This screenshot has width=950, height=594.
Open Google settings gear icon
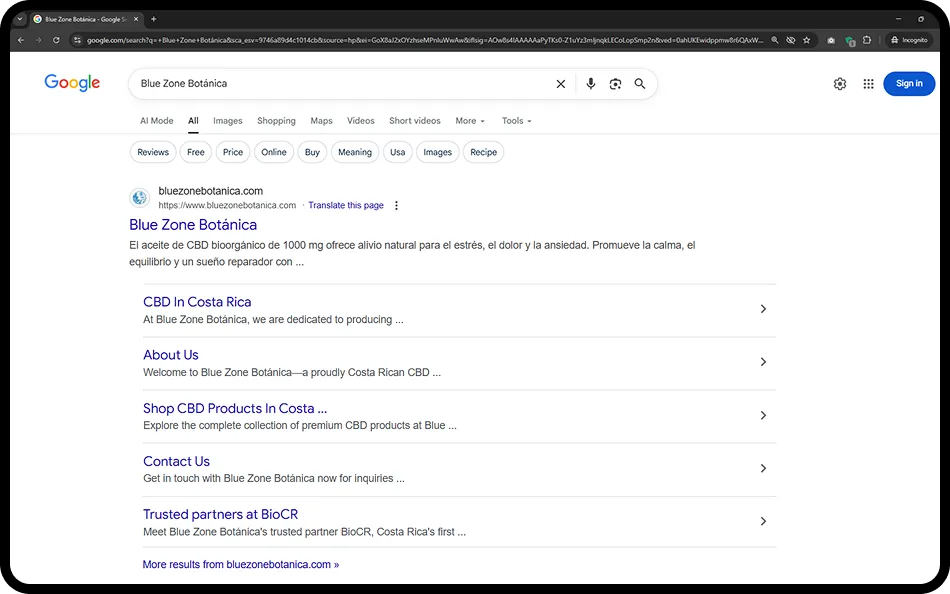[x=840, y=84]
